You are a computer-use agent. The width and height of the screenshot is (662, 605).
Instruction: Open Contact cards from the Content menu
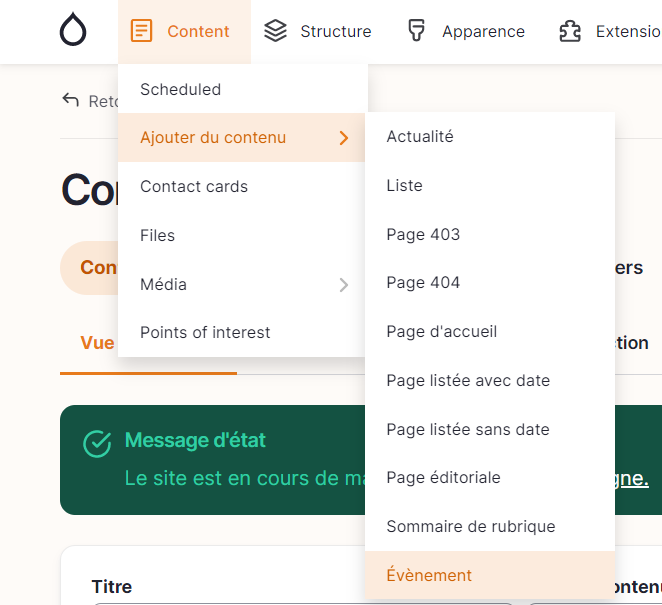[x=194, y=187]
